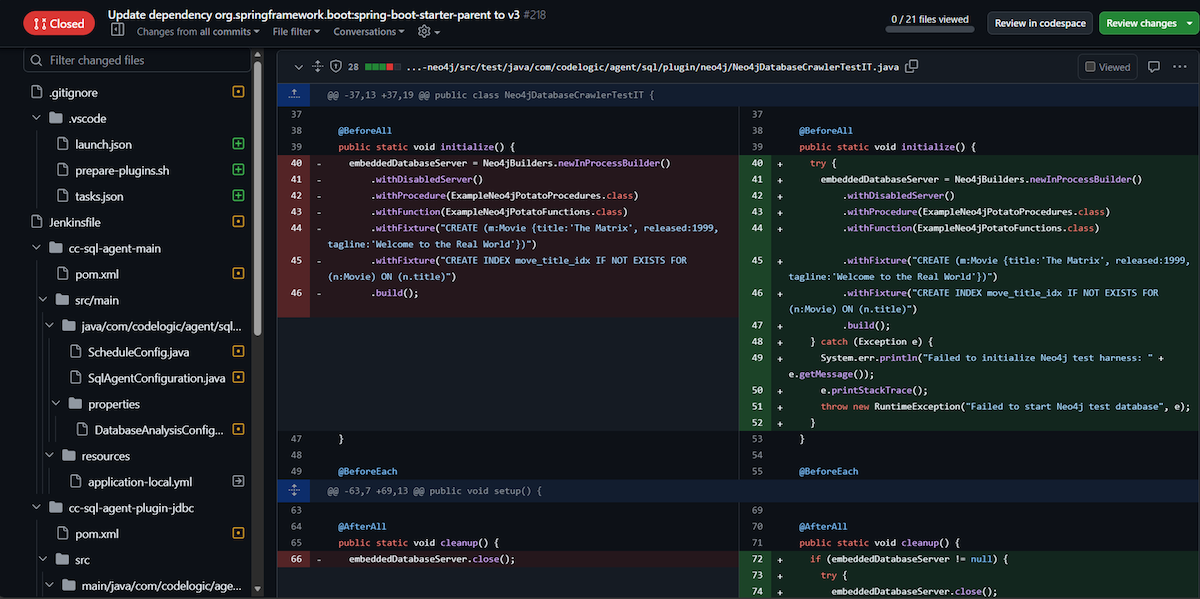
Task: Expand hidden lines before the setup() hunk
Action: [x=294, y=491]
